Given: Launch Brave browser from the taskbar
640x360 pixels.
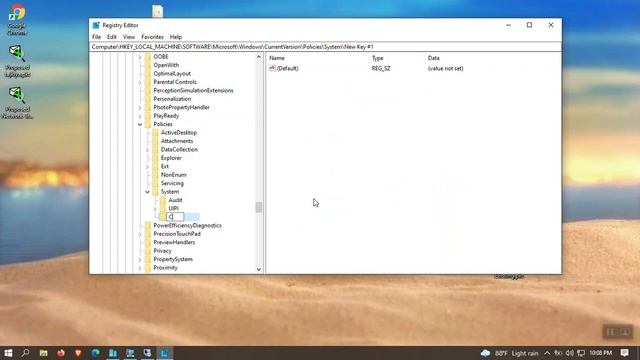Looking at the screenshot, I should click(x=78, y=353).
